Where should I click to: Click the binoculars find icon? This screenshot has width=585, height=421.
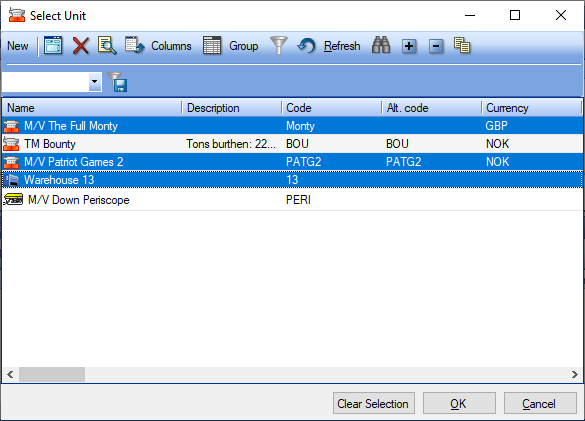[381, 46]
